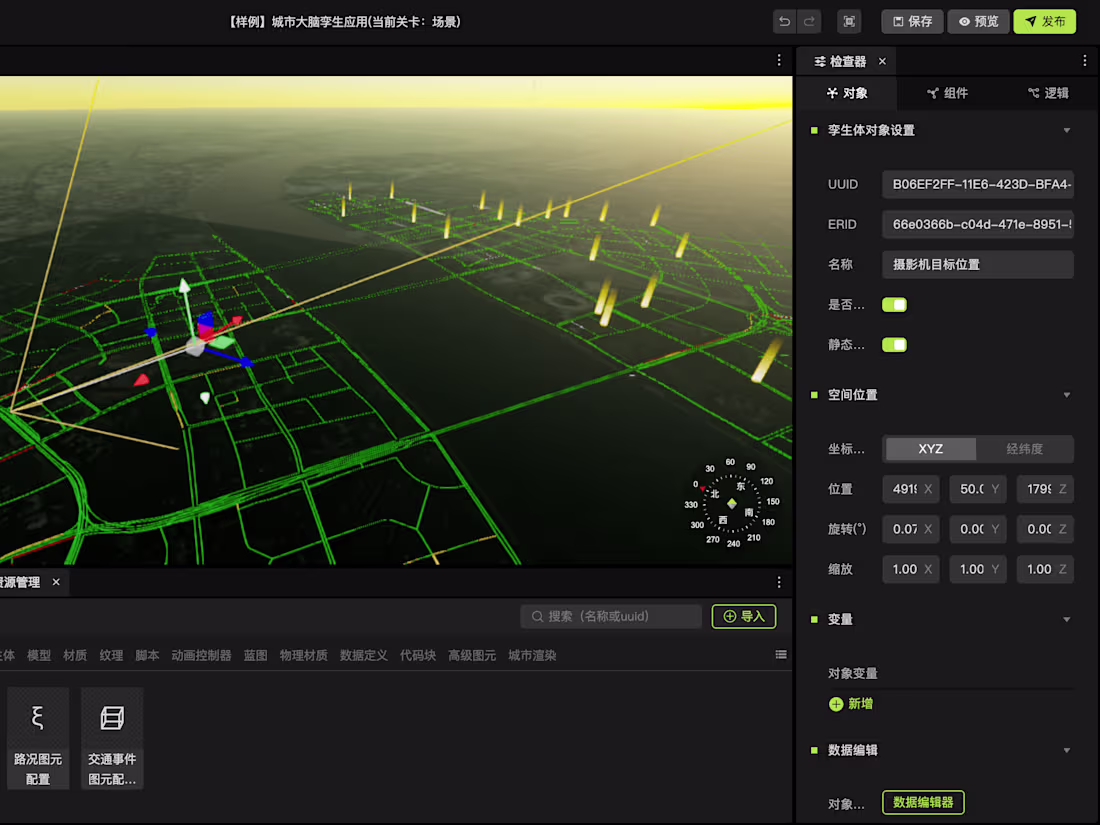Collapse the 空间位置 section
The image size is (1100, 825).
click(x=1067, y=395)
